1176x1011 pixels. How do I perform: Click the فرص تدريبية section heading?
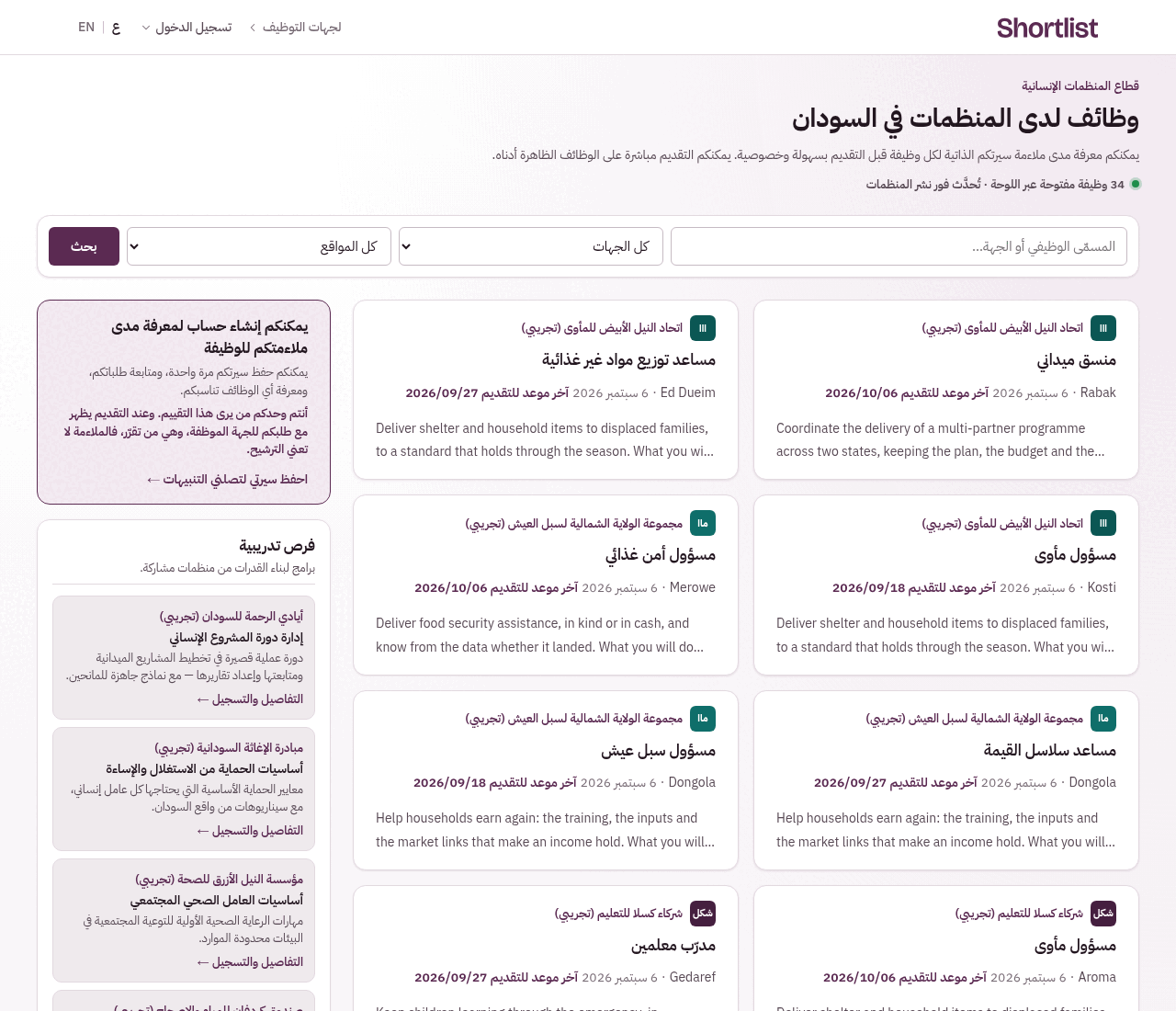pos(277,546)
